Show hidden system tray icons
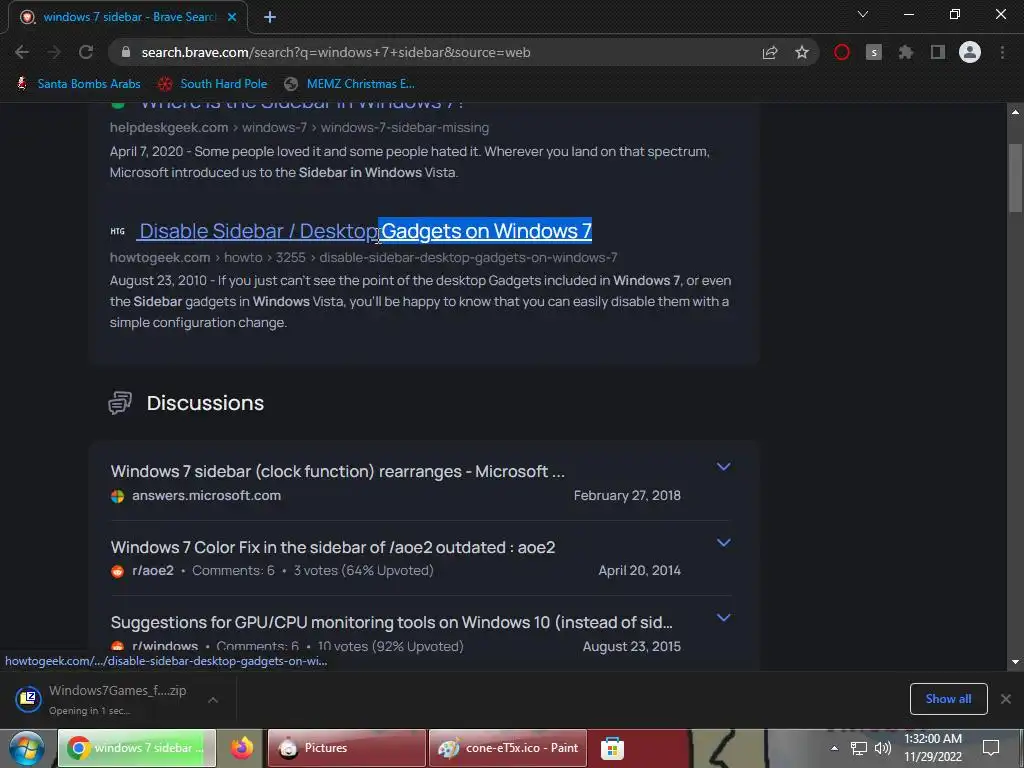1024x768 pixels. [x=834, y=748]
